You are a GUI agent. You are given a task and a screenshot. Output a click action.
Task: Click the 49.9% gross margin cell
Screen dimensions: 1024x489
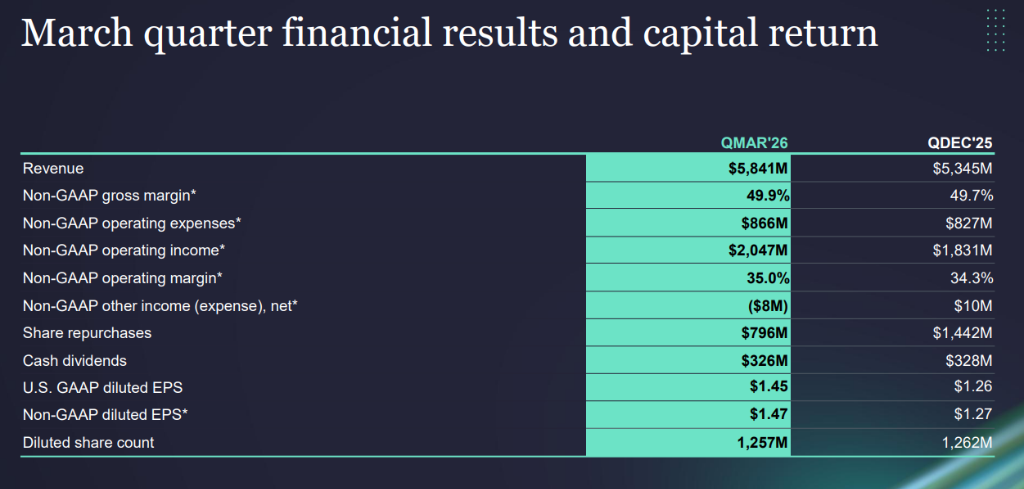click(767, 196)
